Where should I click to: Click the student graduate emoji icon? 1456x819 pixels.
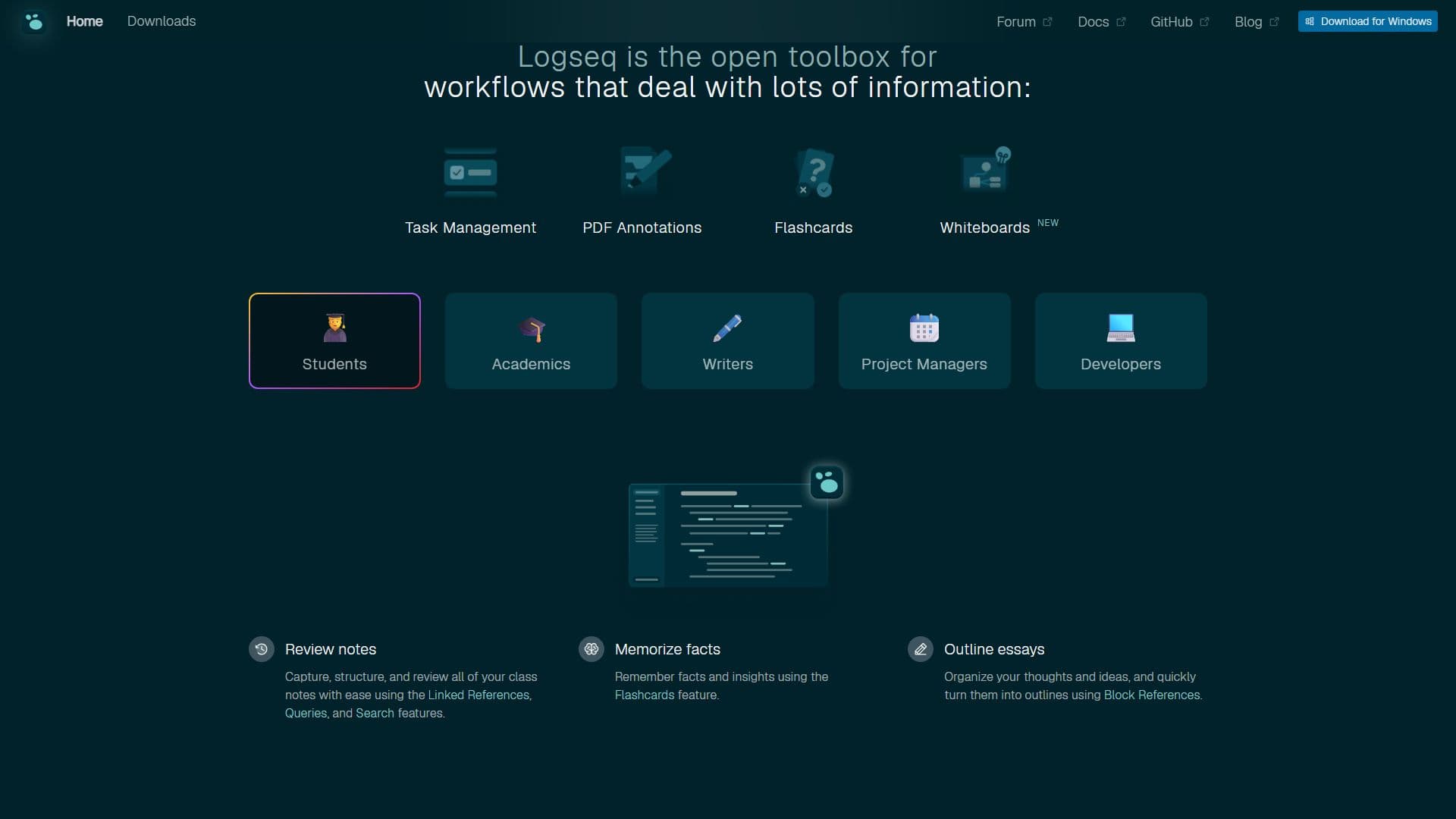coord(334,328)
